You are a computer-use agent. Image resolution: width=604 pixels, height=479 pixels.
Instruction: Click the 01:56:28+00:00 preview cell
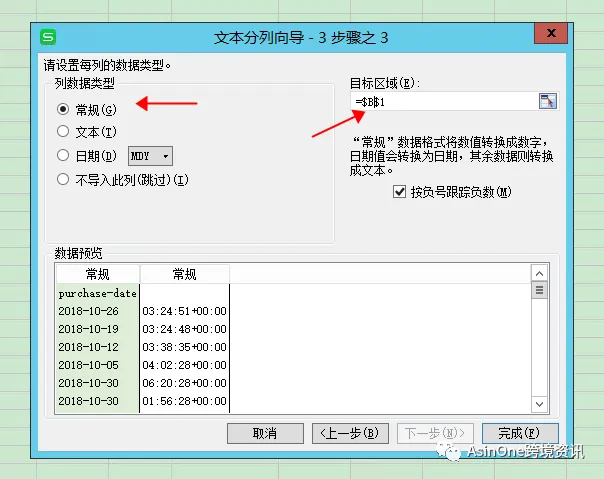click(185, 401)
